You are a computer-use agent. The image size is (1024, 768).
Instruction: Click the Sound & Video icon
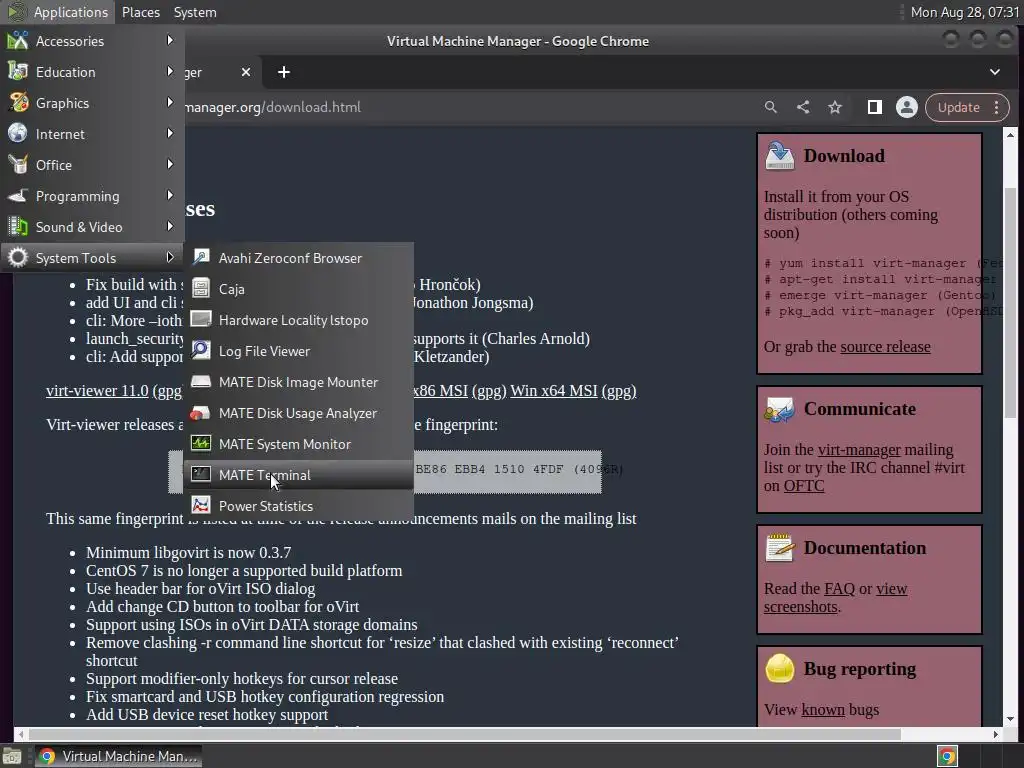tap(18, 227)
